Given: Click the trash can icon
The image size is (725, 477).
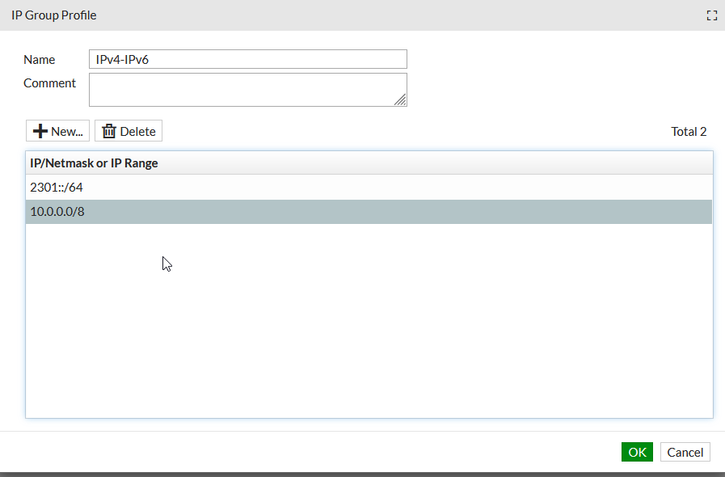Looking at the screenshot, I should [109, 131].
